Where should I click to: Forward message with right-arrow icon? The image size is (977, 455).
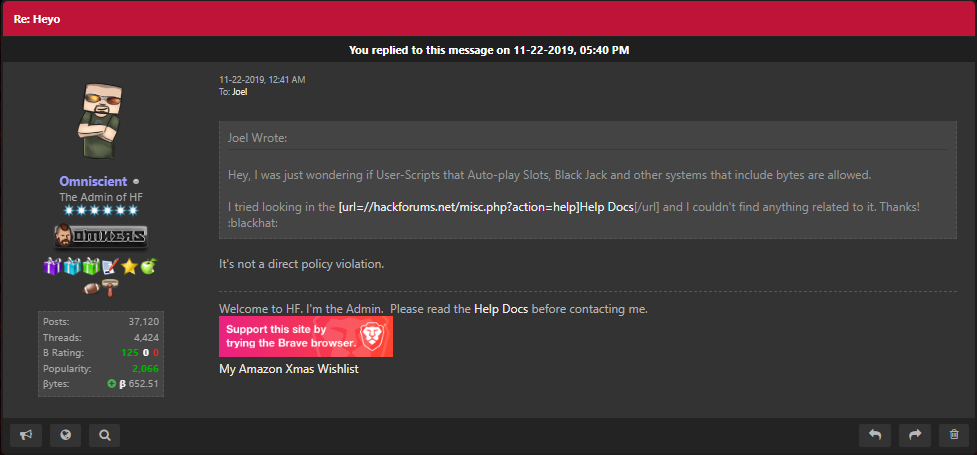point(915,435)
